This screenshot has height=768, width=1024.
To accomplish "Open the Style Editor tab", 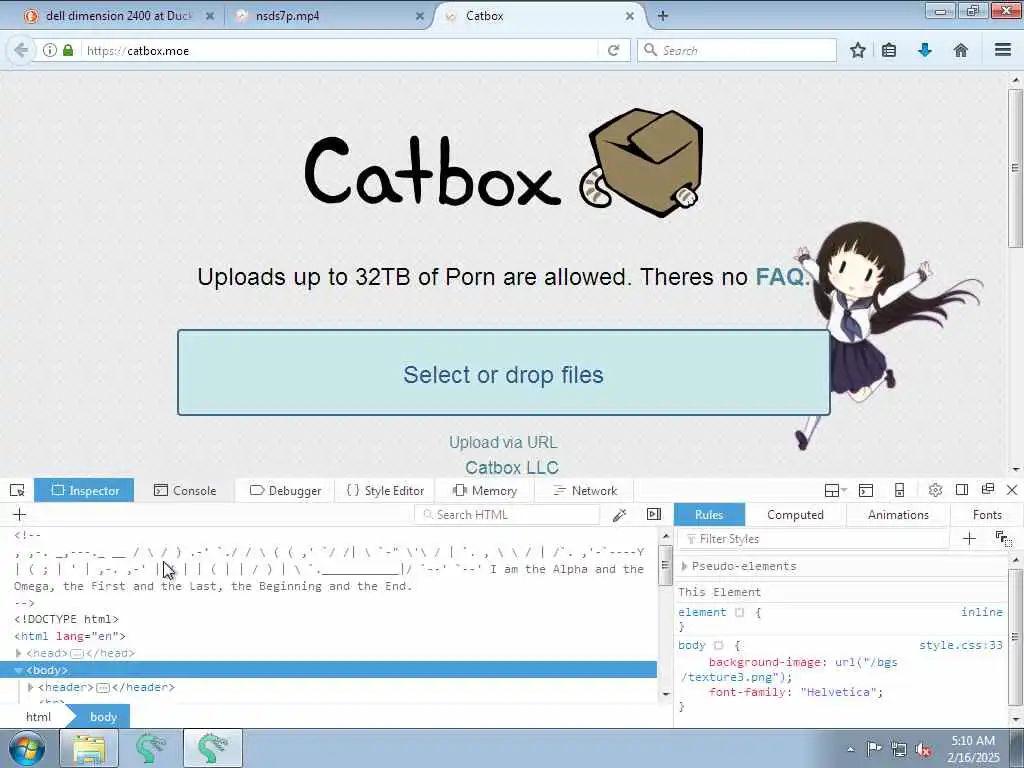I will click(385, 490).
